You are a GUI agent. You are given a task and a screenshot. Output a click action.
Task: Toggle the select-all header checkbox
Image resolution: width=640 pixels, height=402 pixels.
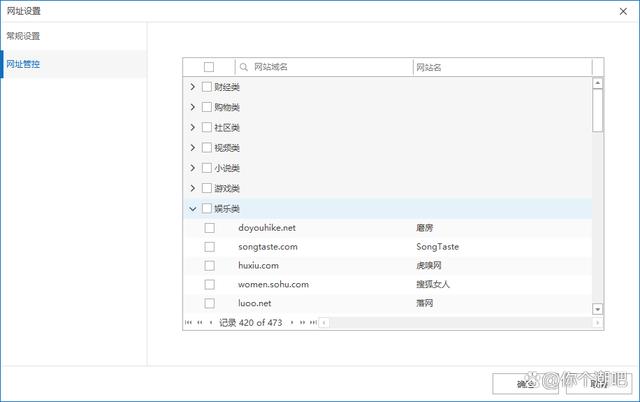click(x=209, y=67)
